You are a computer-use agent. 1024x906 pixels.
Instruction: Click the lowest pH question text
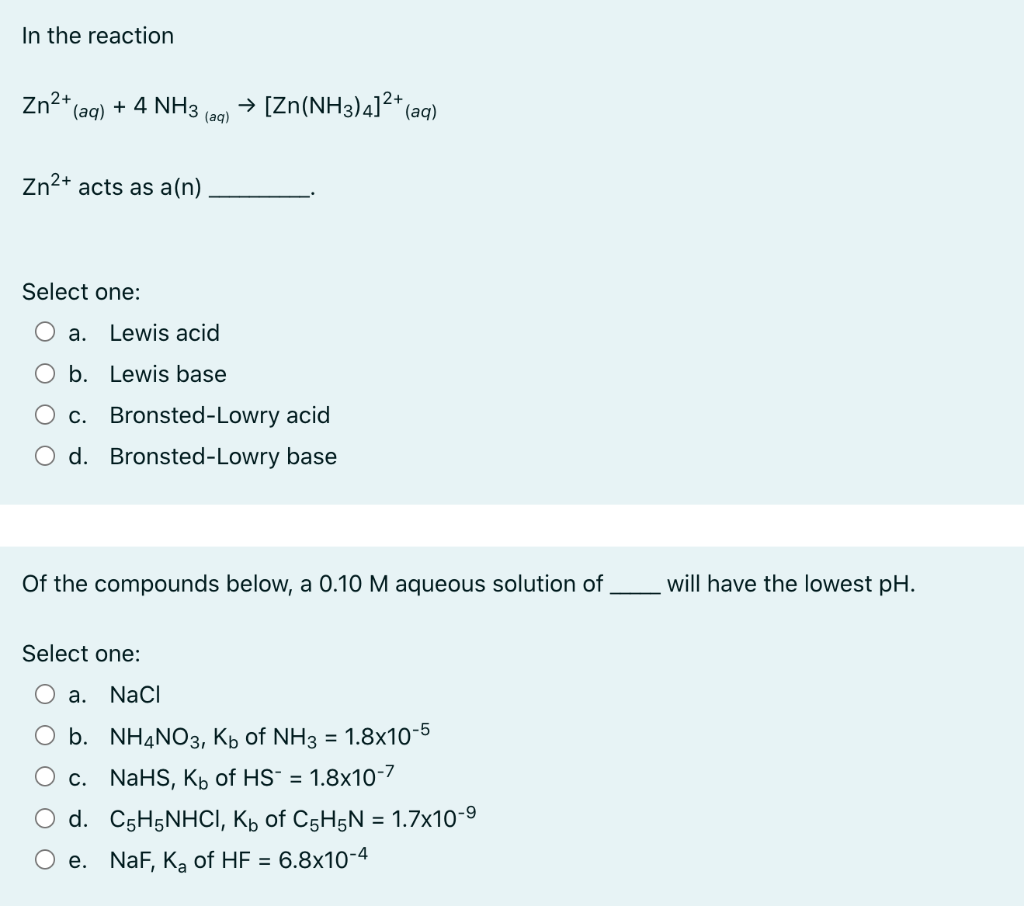coord(468,584)
